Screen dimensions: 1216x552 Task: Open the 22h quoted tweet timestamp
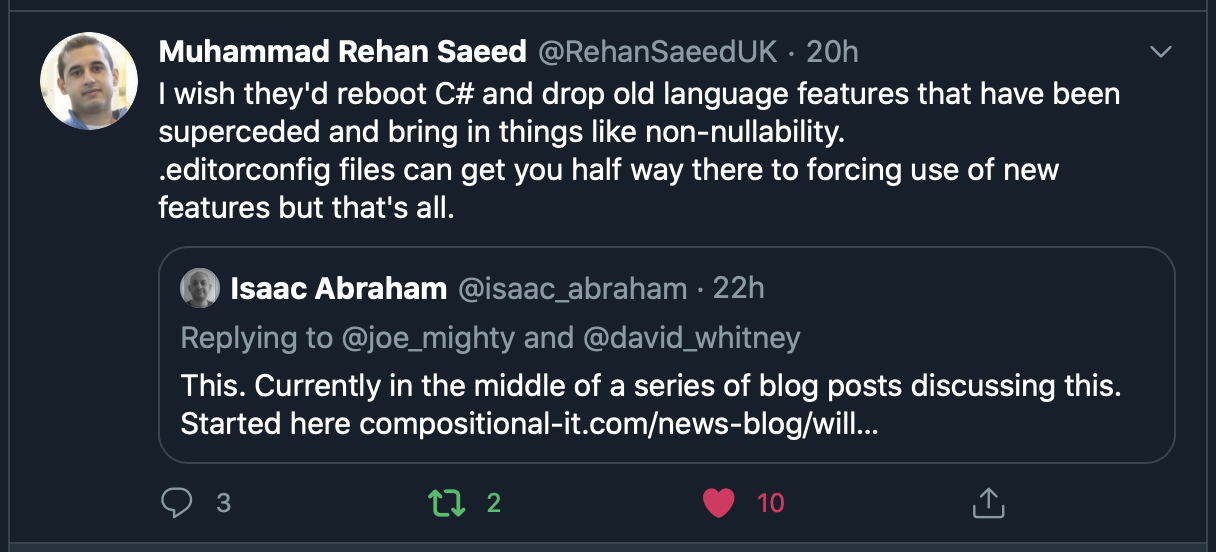click(738, 289)
